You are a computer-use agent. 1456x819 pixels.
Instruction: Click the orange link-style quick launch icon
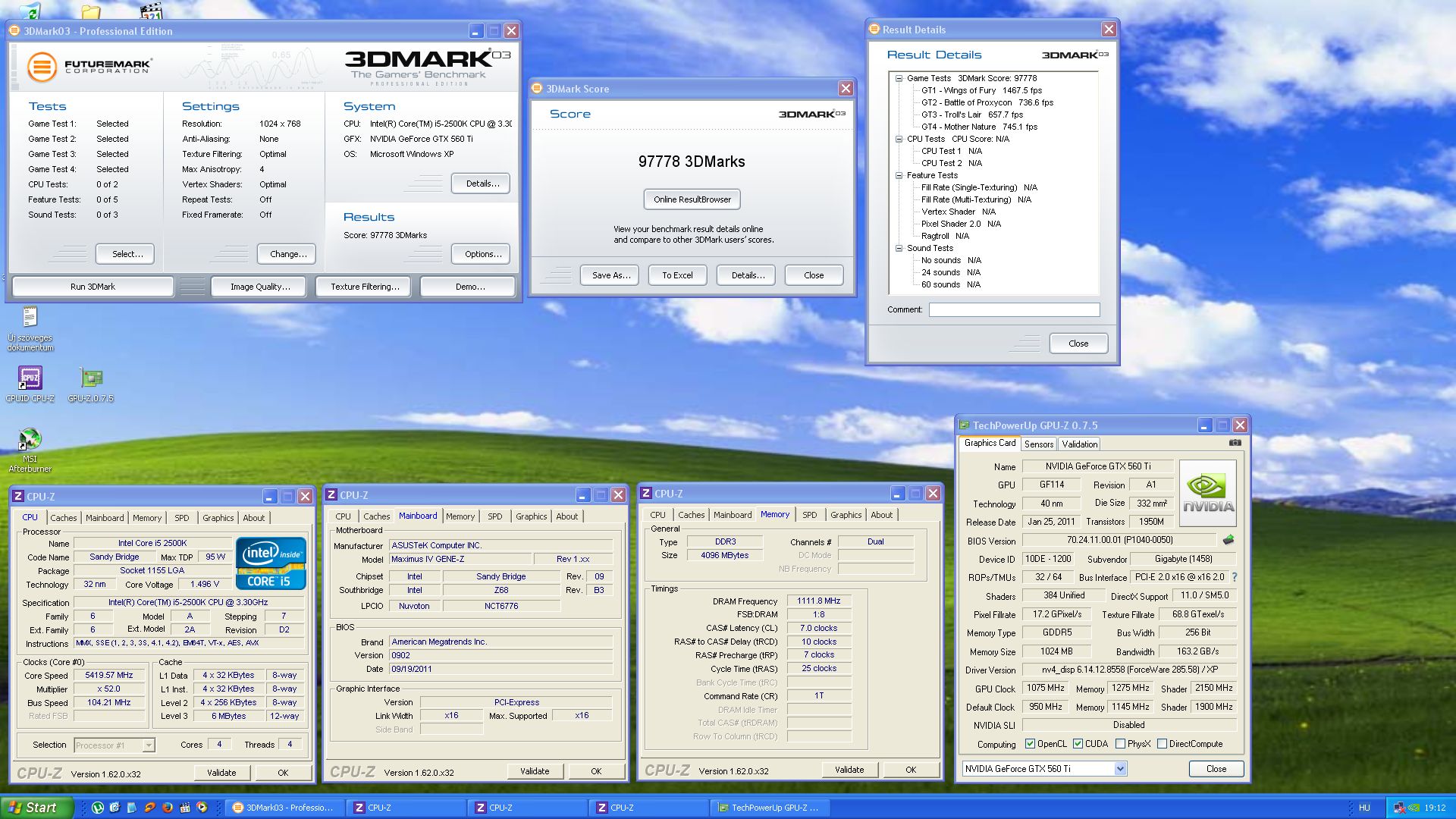point(150,808)
